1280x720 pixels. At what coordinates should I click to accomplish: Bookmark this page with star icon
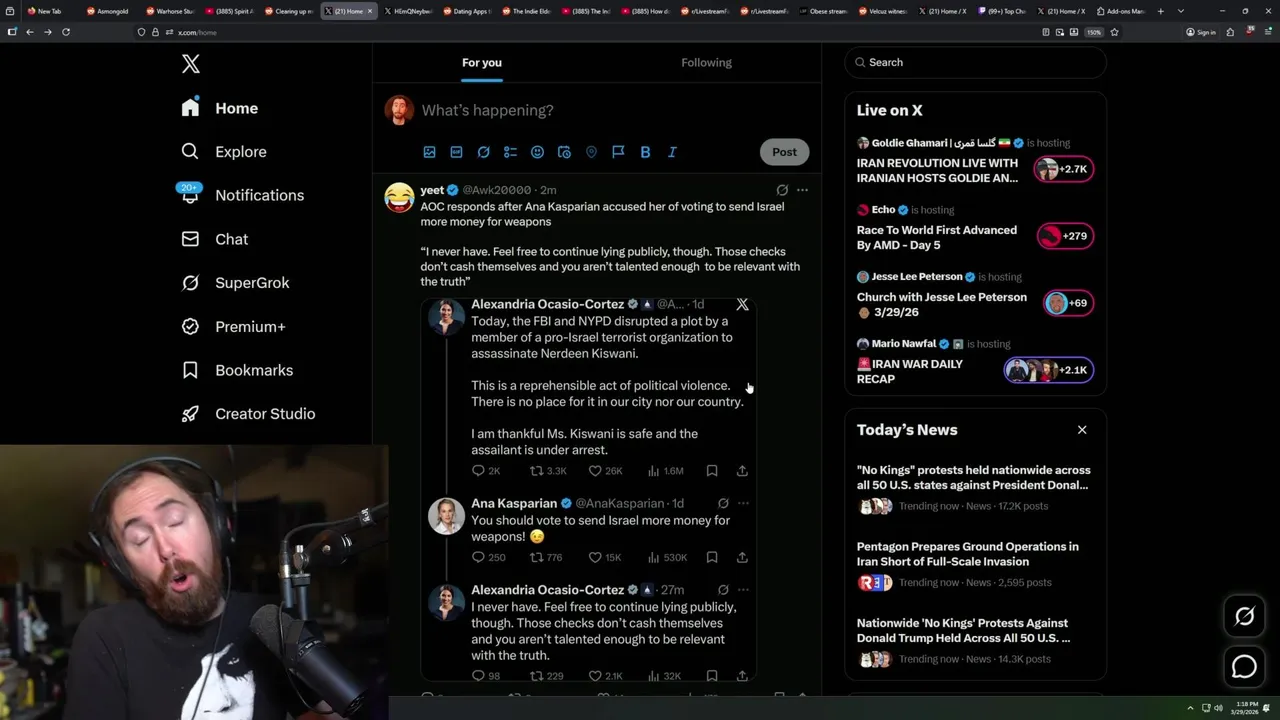[1114, 32]
